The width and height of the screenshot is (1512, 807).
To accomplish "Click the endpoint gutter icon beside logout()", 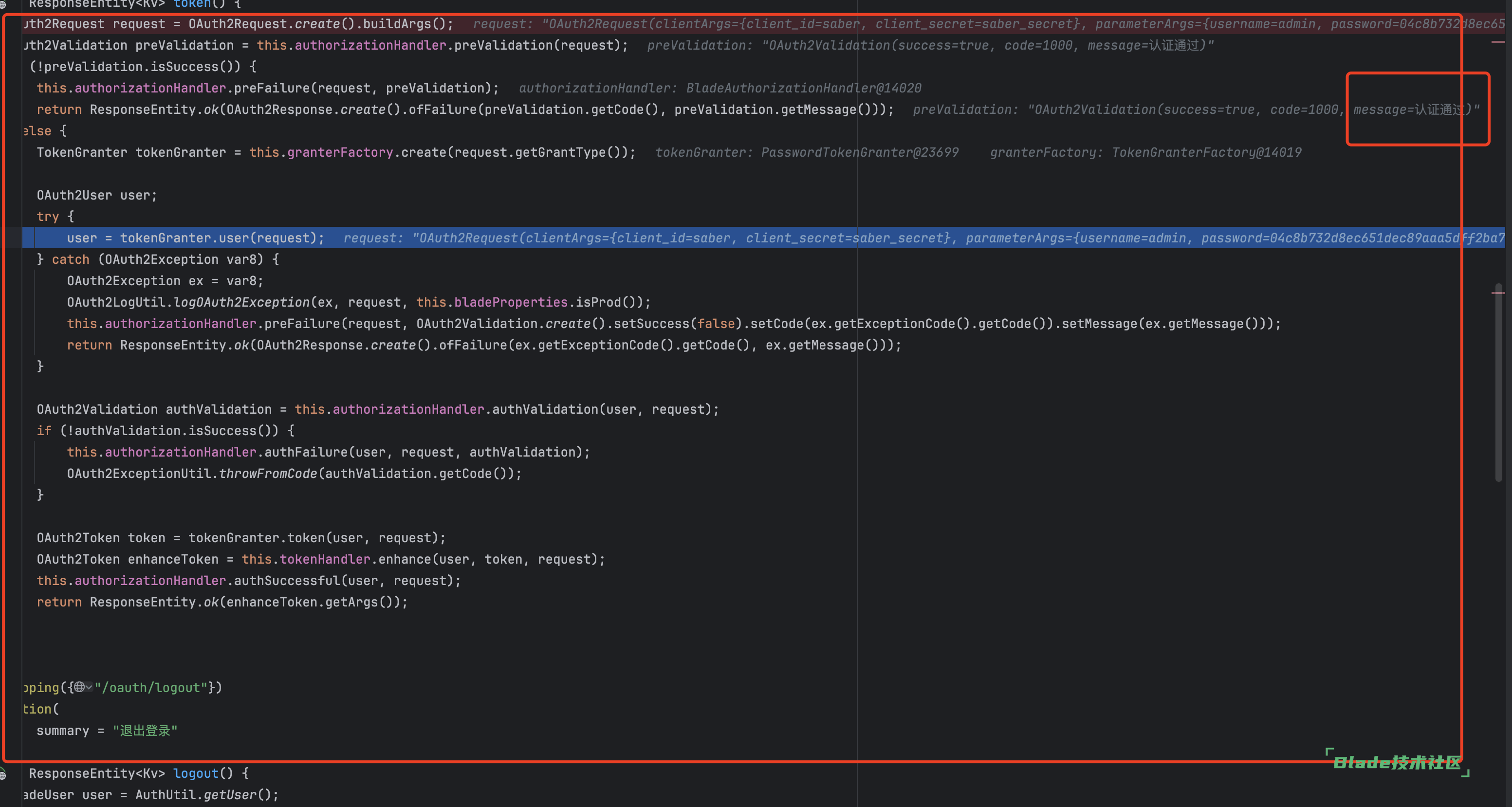I will click(3, 774).
